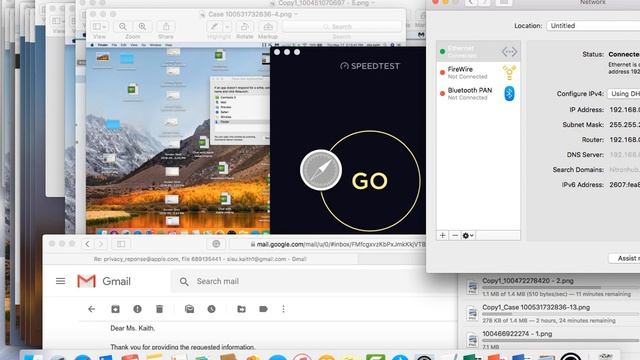Select Copy1_Case 100531732836-13.png file row
This screenshot has width=640, height=360.
pos(549,313)
